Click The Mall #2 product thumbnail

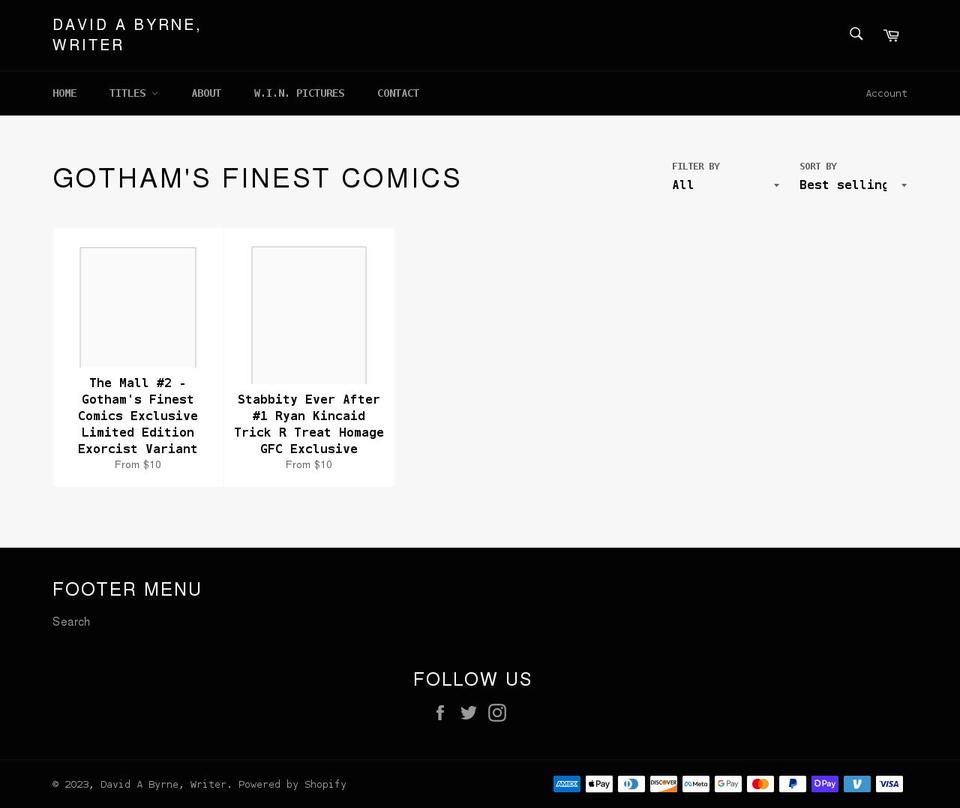138,307
